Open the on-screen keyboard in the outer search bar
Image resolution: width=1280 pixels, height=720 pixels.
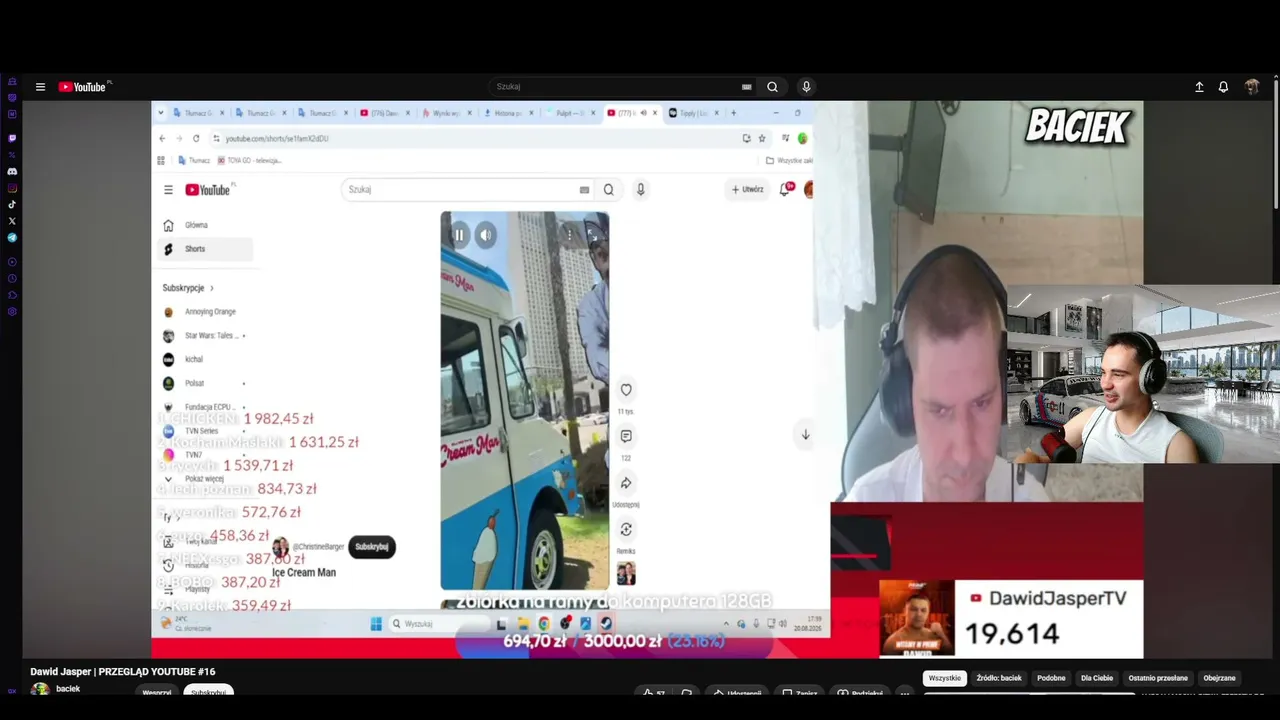point(746,87)
